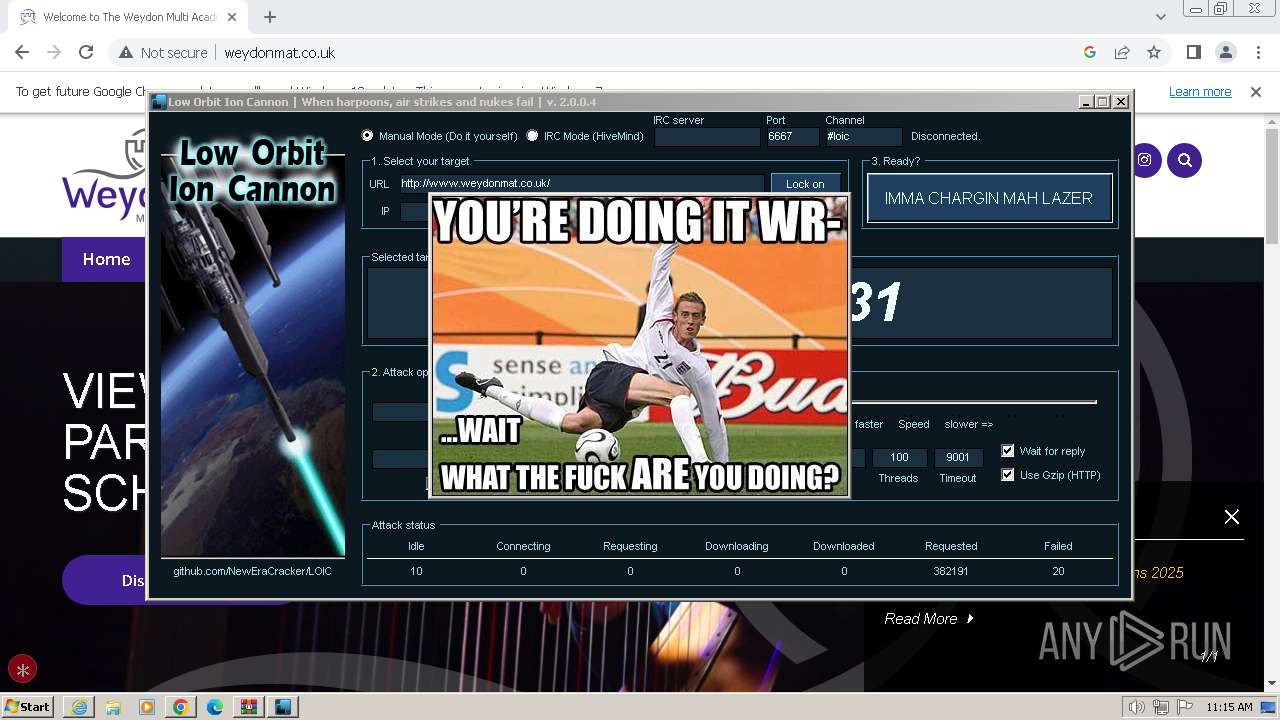Image resolution: width=1280 pixels, height=720 pixels.
Task: Click the IRC server input field
Action: (x=707, y=136)
